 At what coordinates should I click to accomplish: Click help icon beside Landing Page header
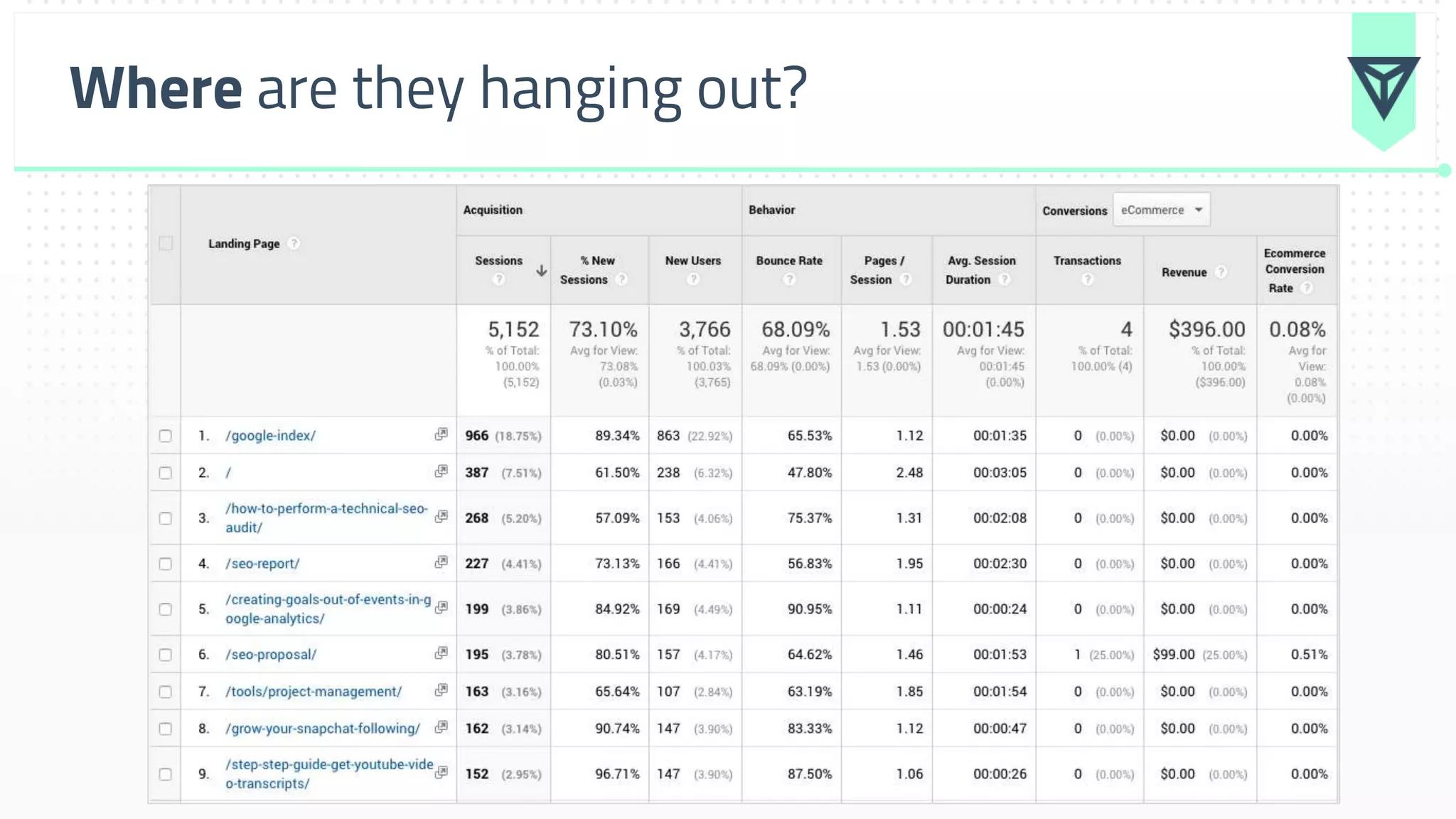coord(294,243)
